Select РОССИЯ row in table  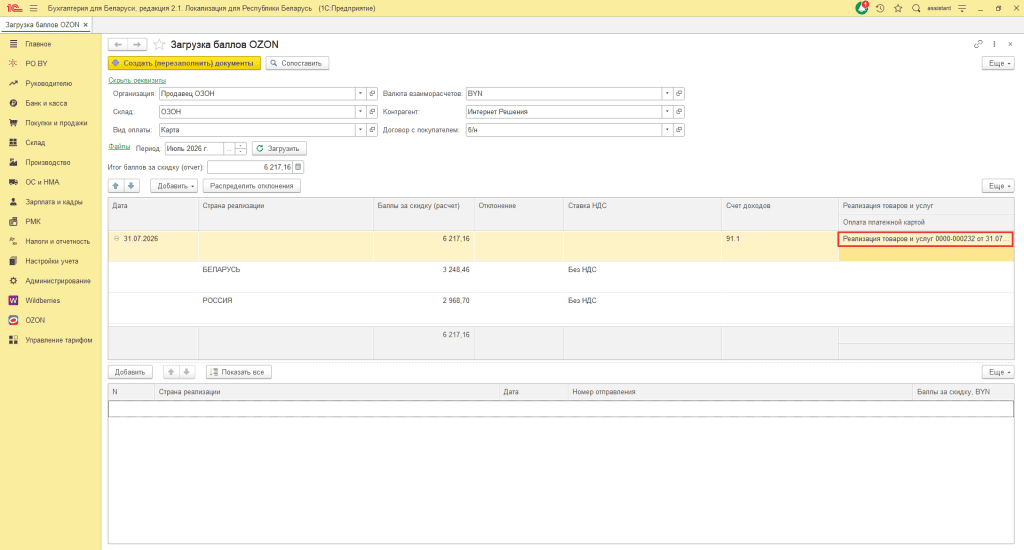(561, 308)
